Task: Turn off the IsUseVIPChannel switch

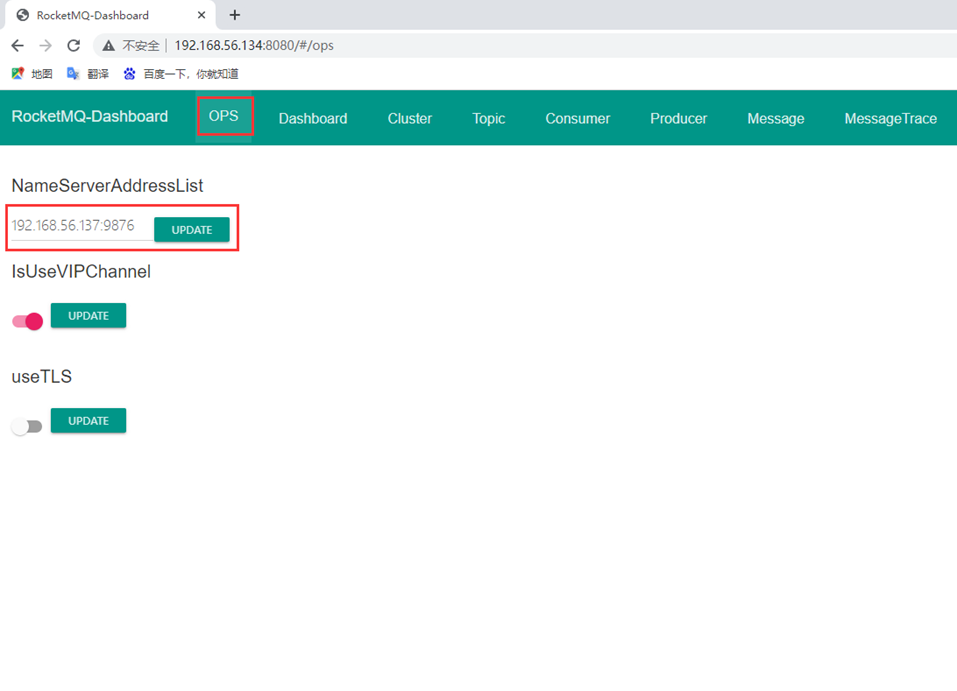Action: tap(27, 321)
